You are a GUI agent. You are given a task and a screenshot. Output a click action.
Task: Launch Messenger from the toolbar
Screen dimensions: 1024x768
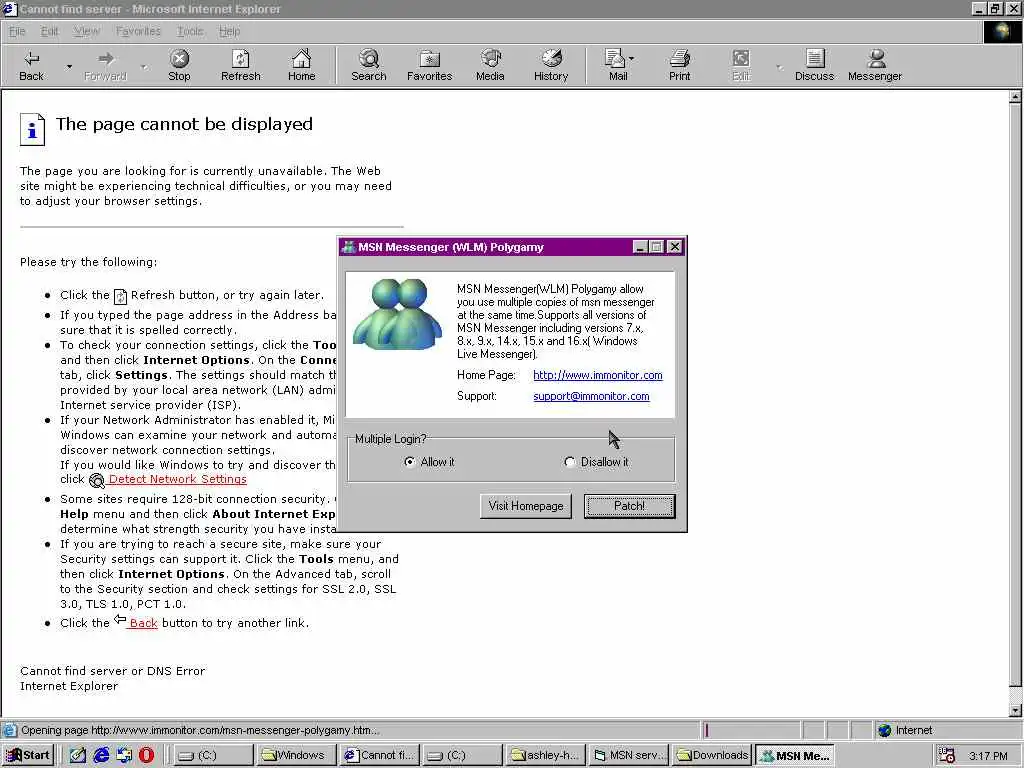click(x=874, y=65)
